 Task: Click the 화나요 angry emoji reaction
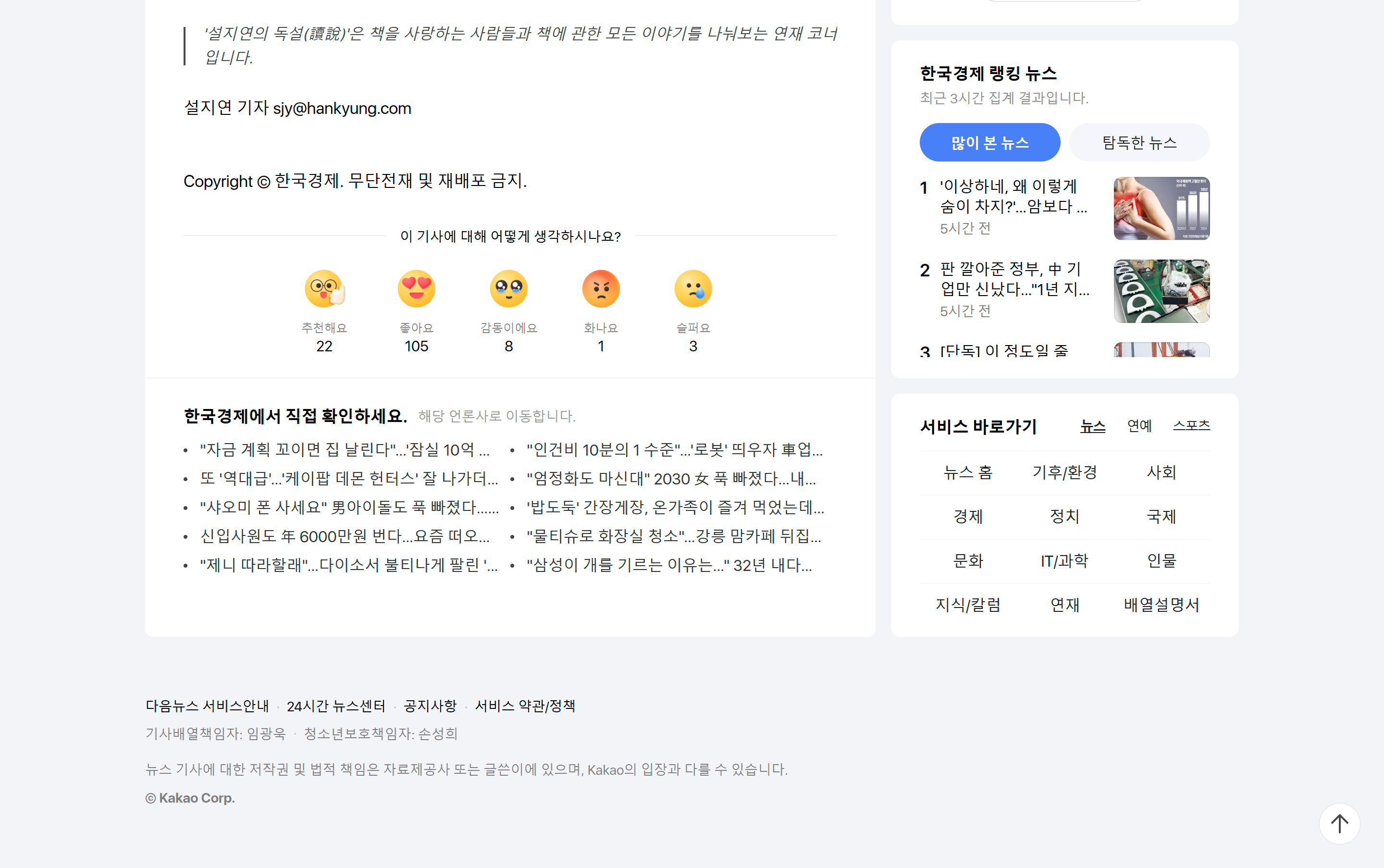[x=600, y=289]
